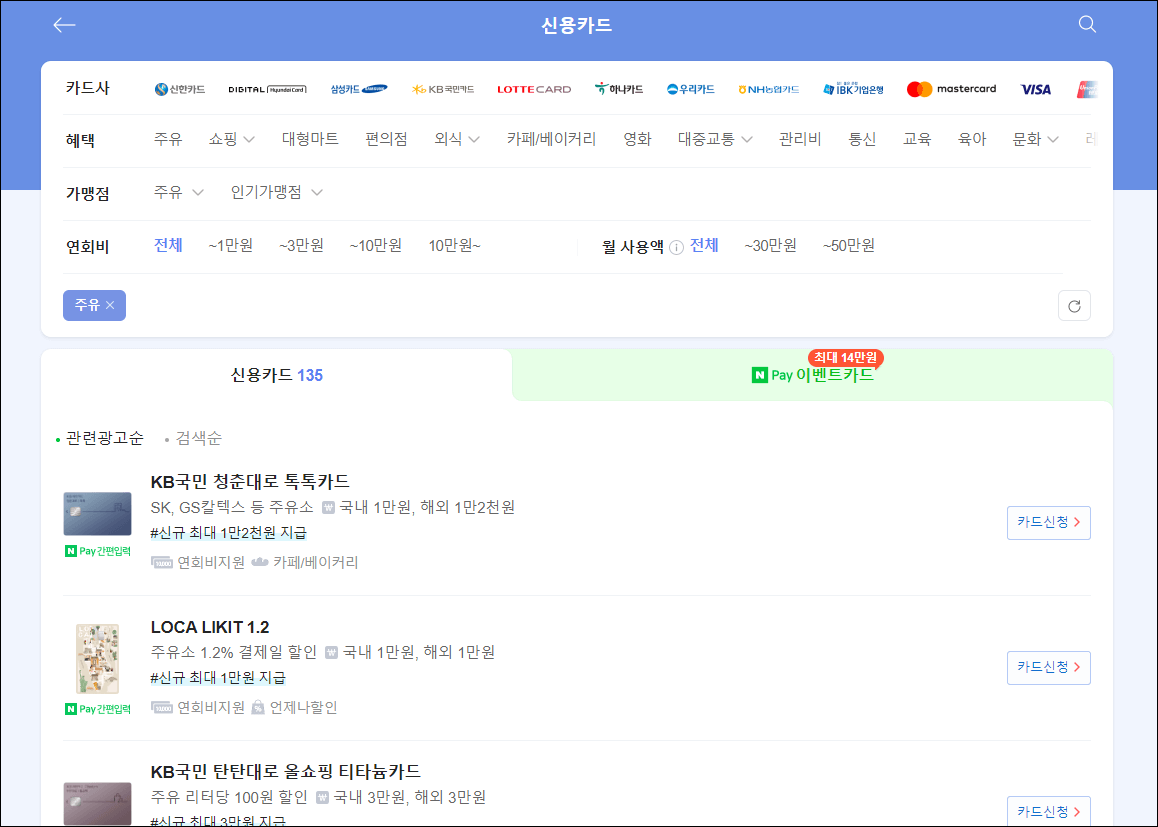
Task: Open KB국민 청춘대로 톡톡카드 title
Action: [x=250, y=481]
